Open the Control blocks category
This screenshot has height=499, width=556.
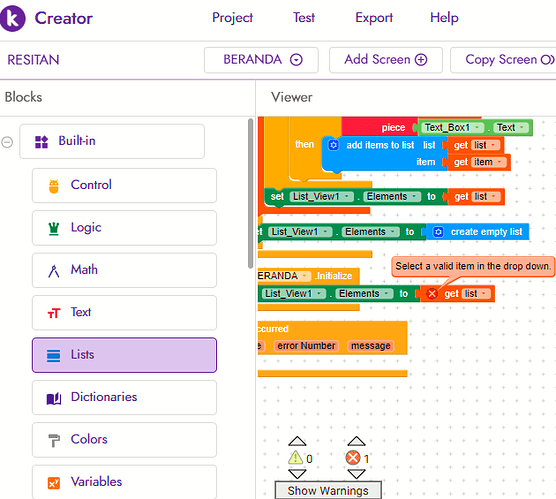(124, 185)
